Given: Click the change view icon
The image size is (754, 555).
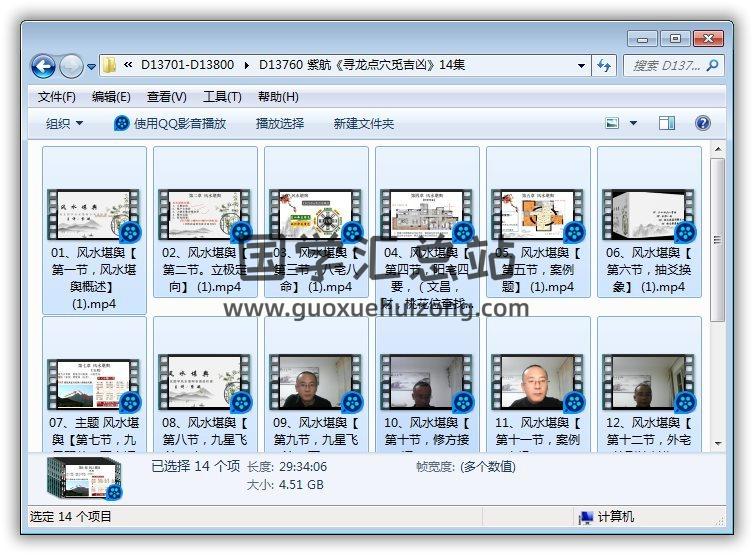Looking at the screenshot, I should pyautogui.click(x=612, y=123).
